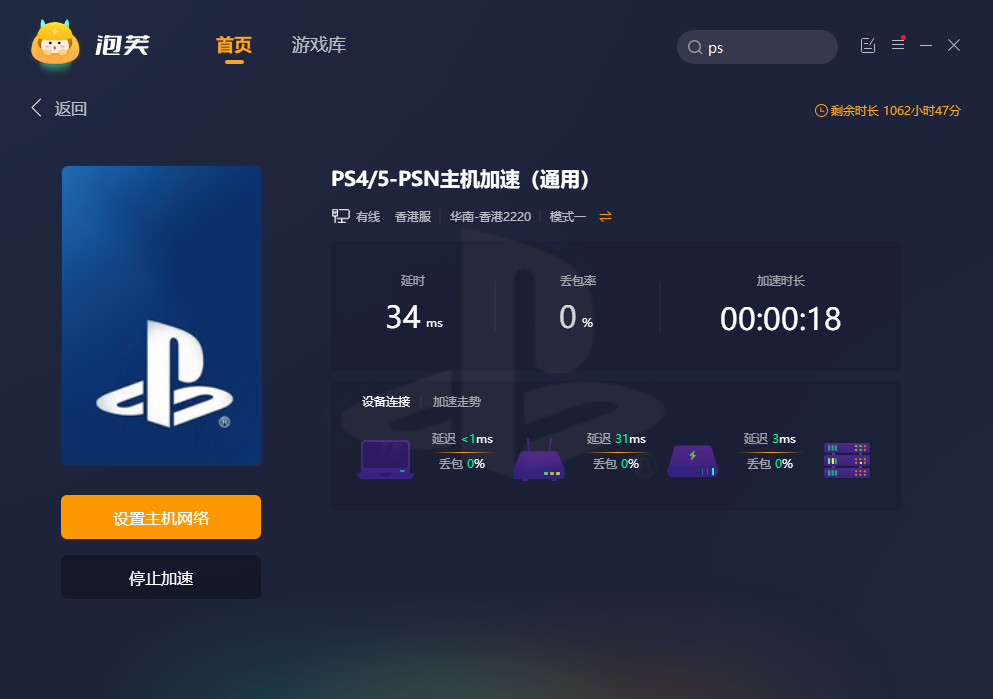The width and height of the screenshot is (993, 699).
Task: Open the hamburger menu with red dot
Action: 898,44
